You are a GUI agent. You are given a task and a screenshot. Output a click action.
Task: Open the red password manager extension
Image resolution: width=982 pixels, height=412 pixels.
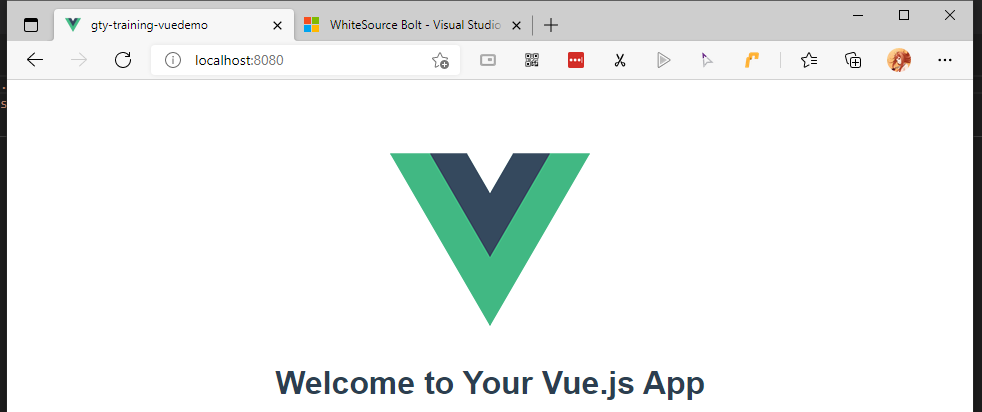click(576, 60)
